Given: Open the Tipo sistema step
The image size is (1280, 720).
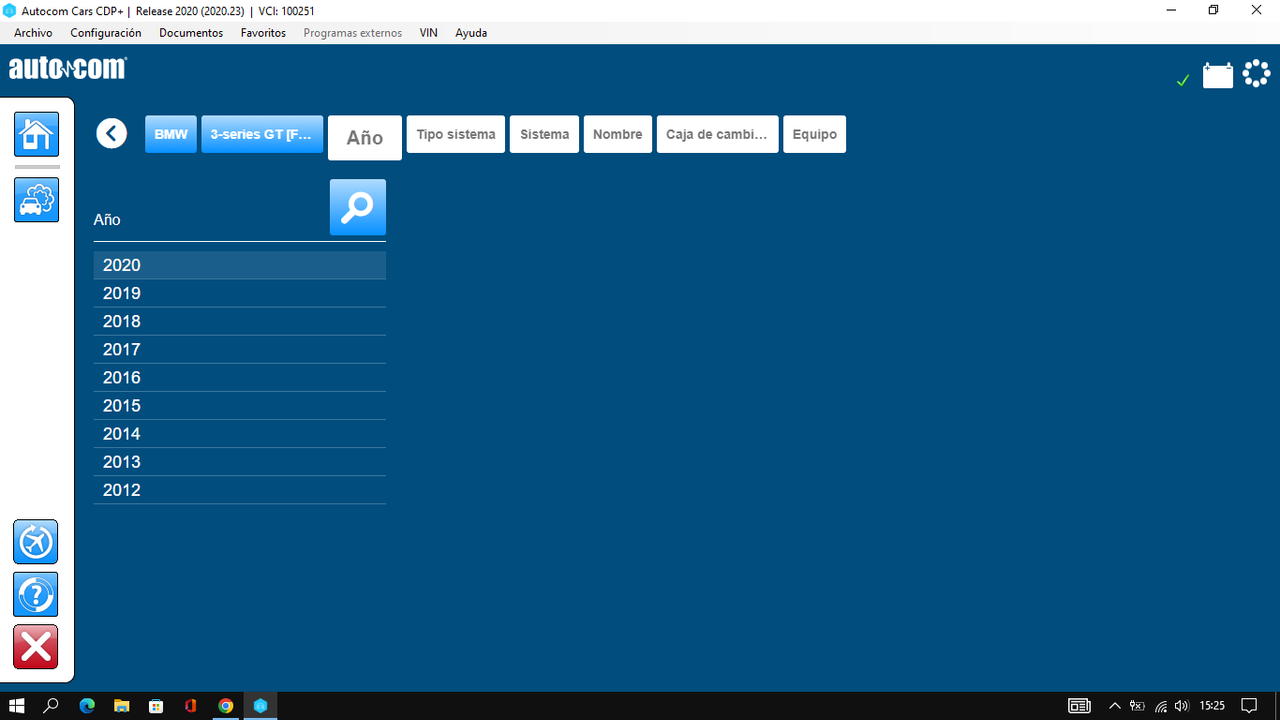Looking at the screenshot, I should click(456, 134).
